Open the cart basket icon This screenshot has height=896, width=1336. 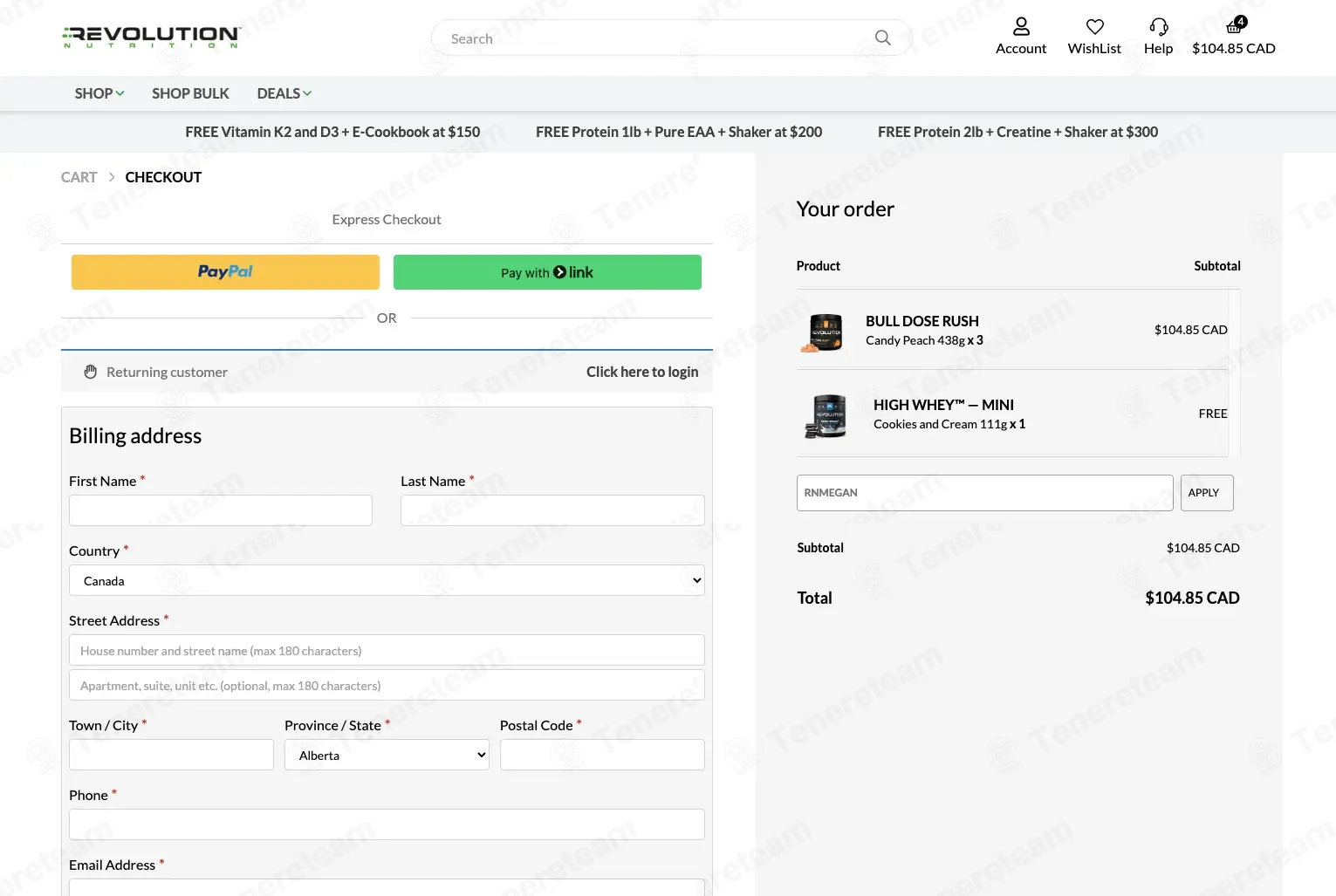1235,26
